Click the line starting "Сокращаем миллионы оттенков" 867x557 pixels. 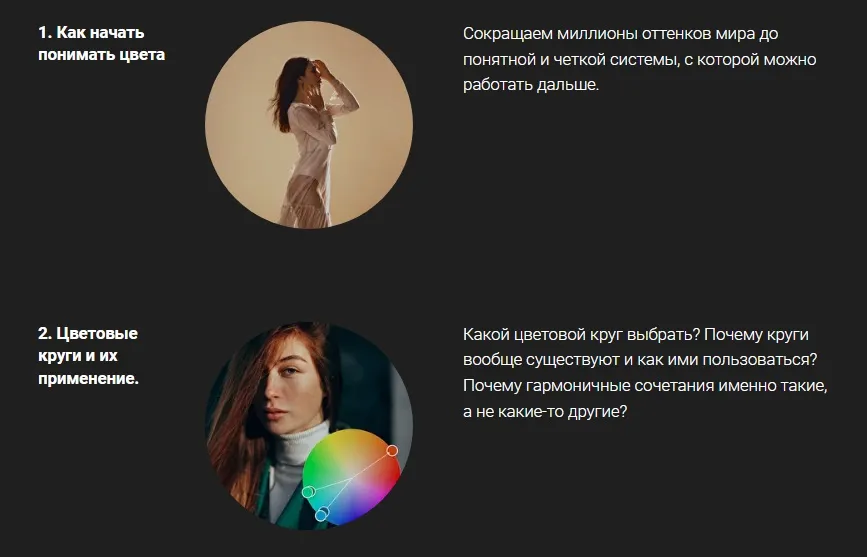coord(620,34)
